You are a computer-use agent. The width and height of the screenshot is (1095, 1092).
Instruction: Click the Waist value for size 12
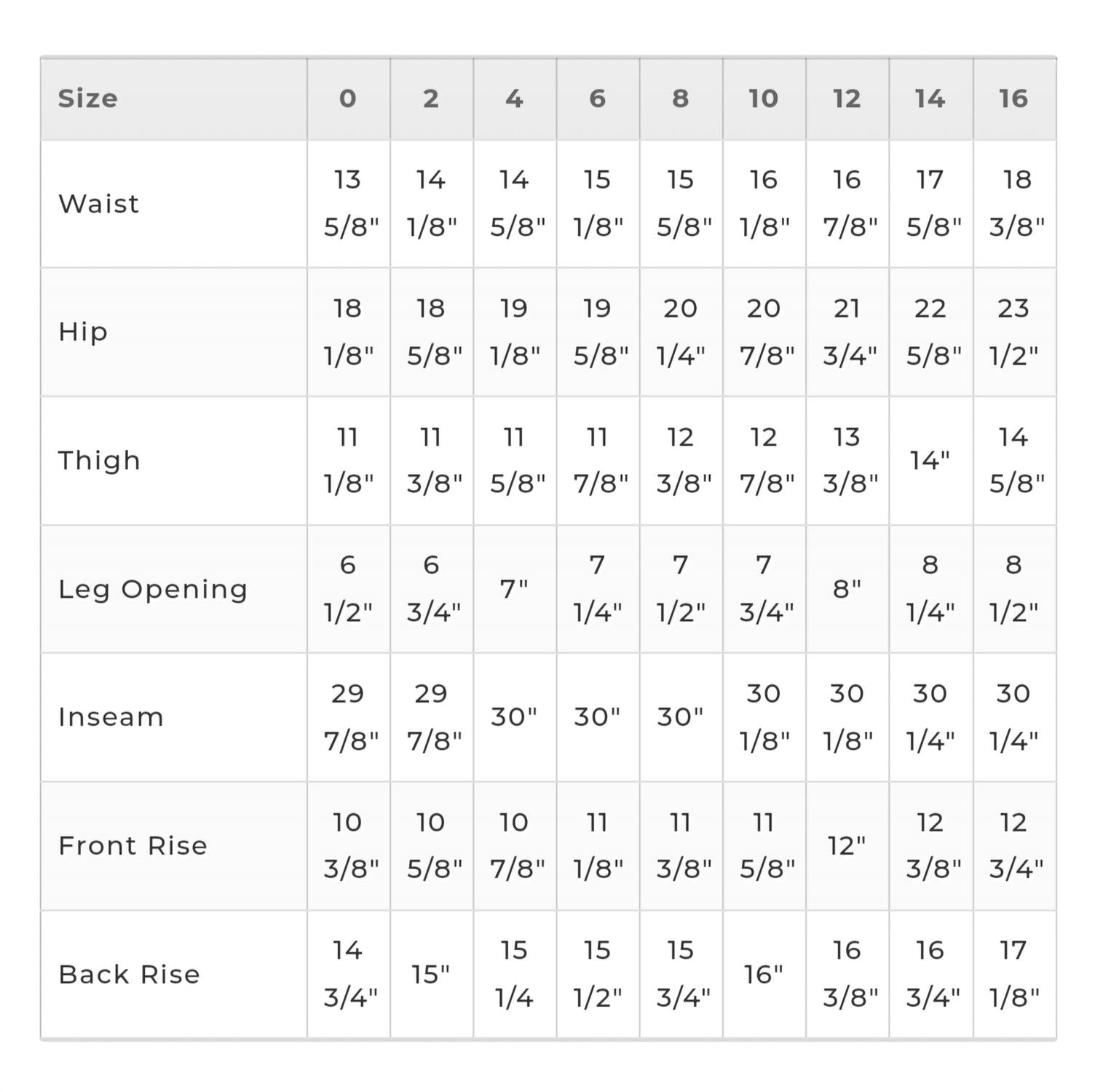pos(847,203)
